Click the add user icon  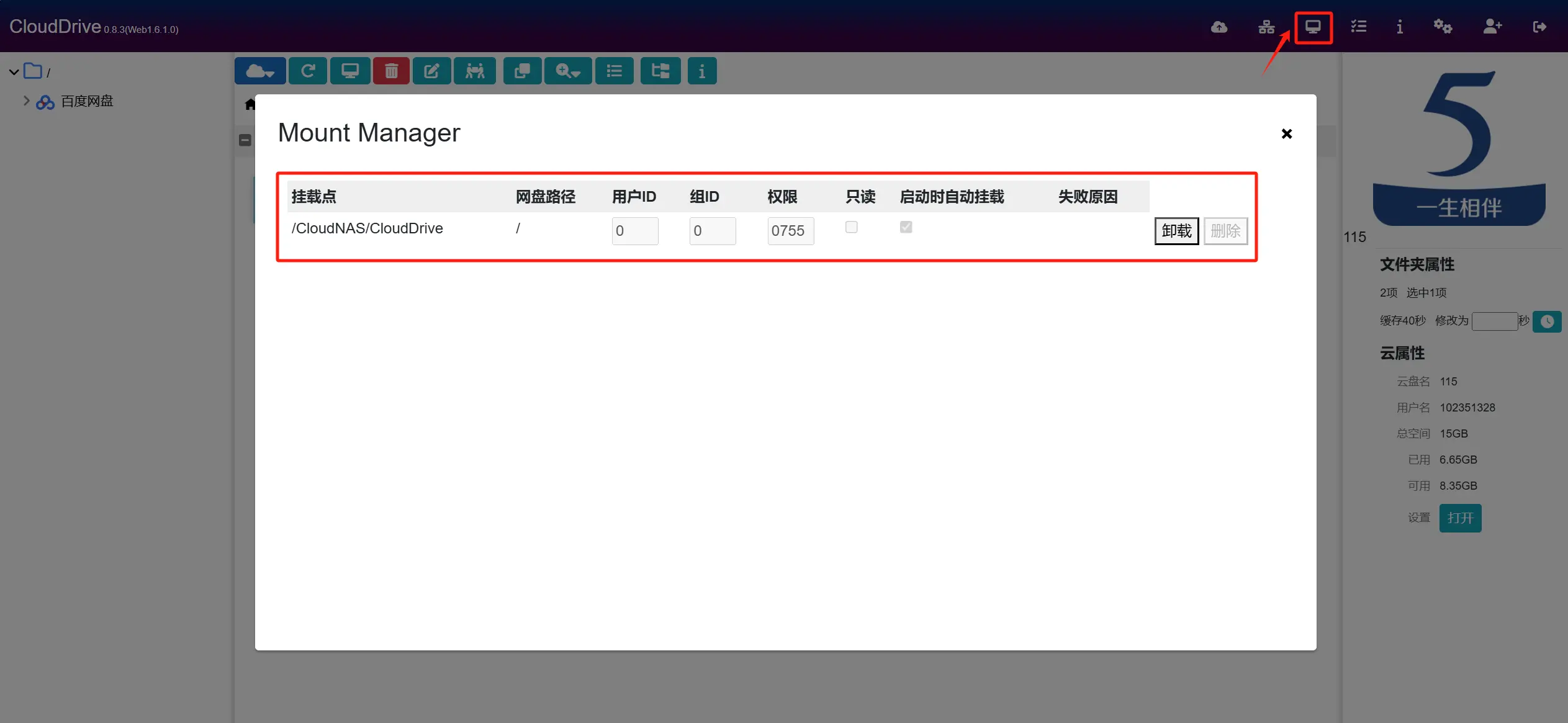tap(1492, 27)
